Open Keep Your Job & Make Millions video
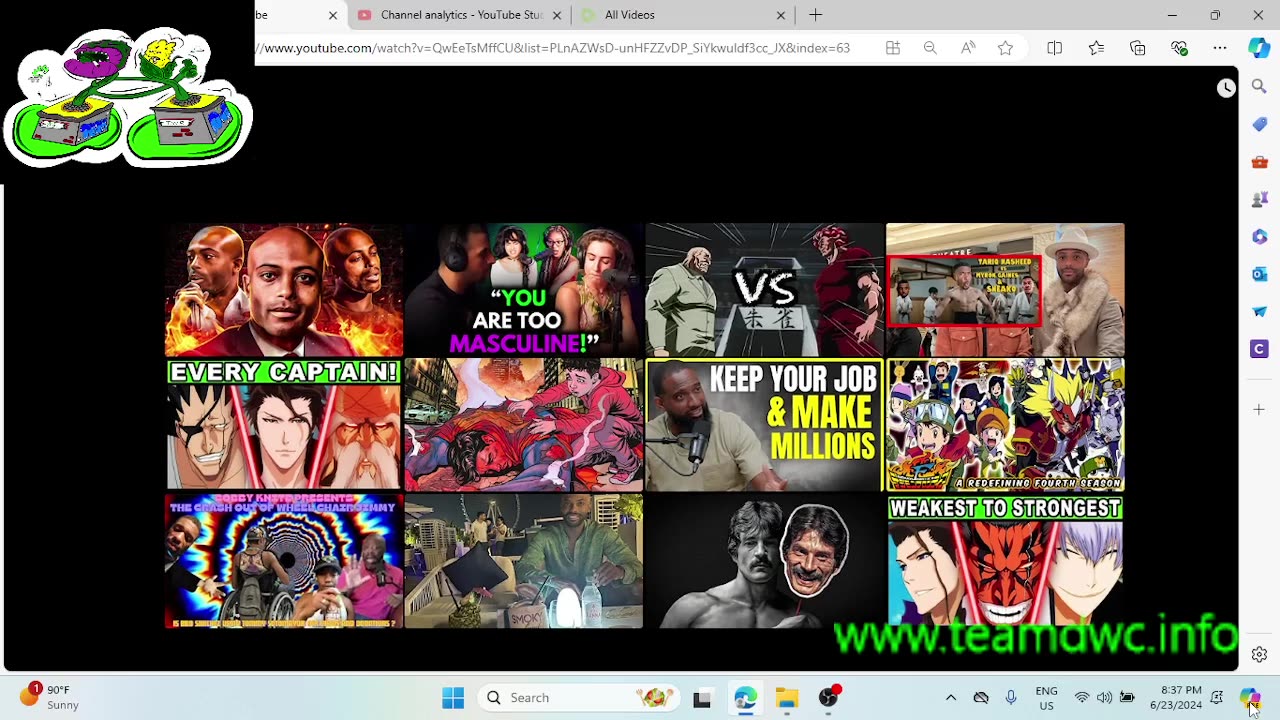This screenshot has width=1280, height=720. coord(765,425)
